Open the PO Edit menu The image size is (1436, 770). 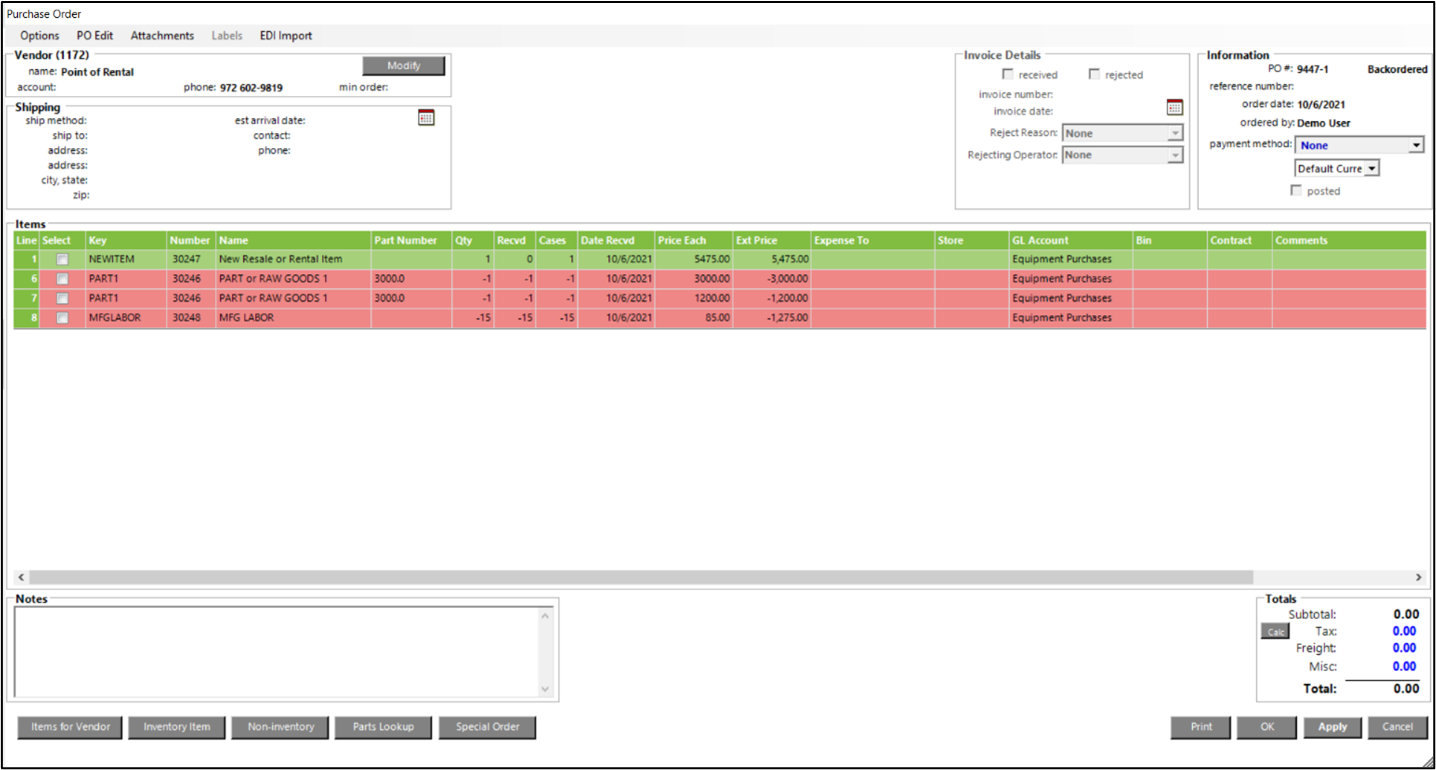click(95, 36)
